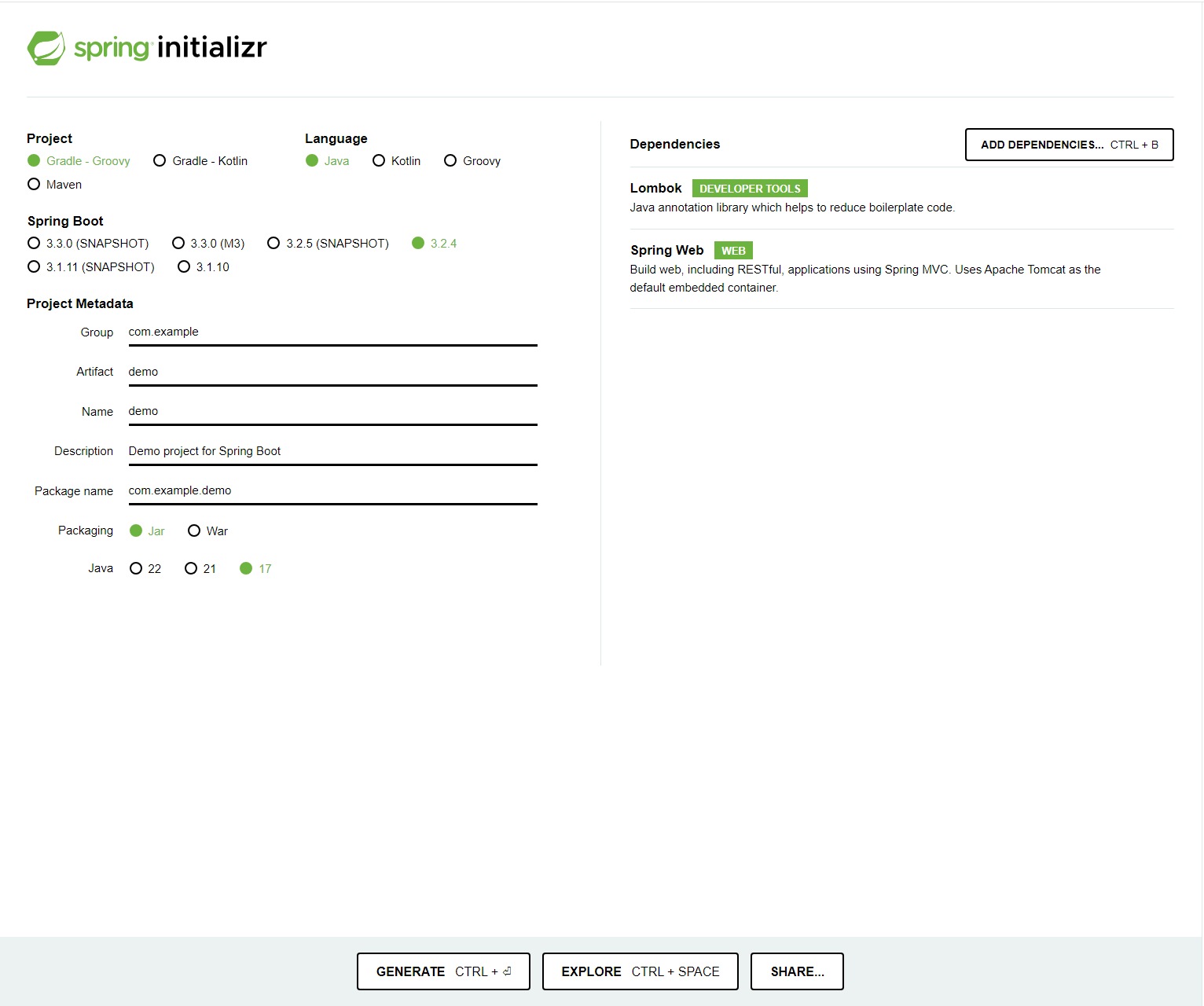The image size is (1204, 1006).
Task: Click the Generate project button
Action: click(443, 971)
